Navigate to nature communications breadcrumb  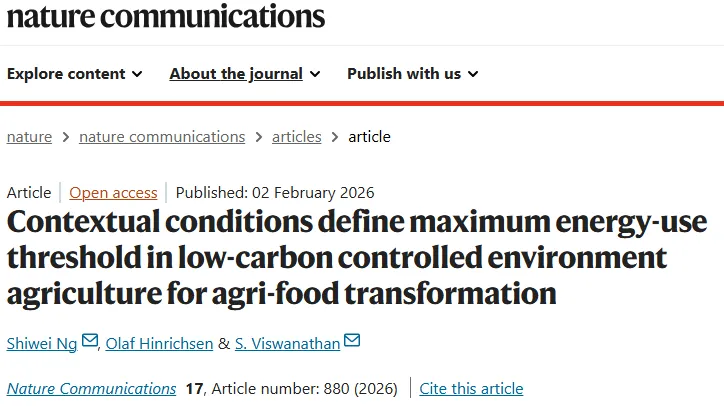162,137
